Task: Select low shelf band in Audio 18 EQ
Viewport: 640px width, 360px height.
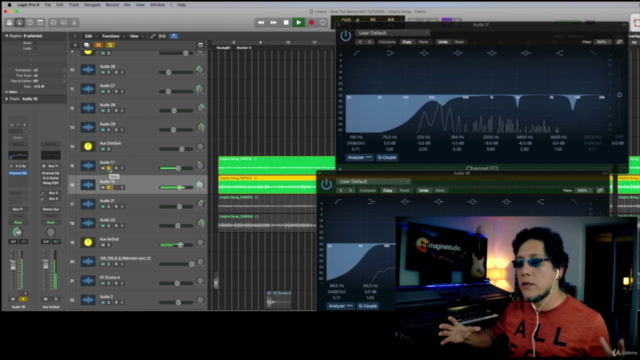Action: coord(371,202)
